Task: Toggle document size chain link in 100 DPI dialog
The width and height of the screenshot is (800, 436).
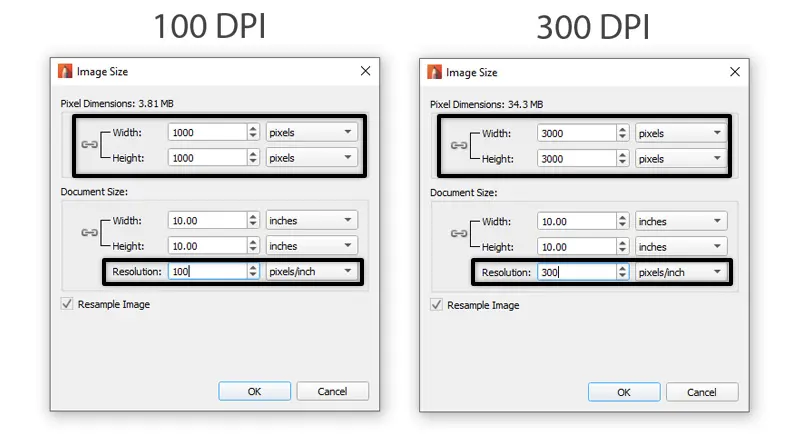Action: [89, 233]
